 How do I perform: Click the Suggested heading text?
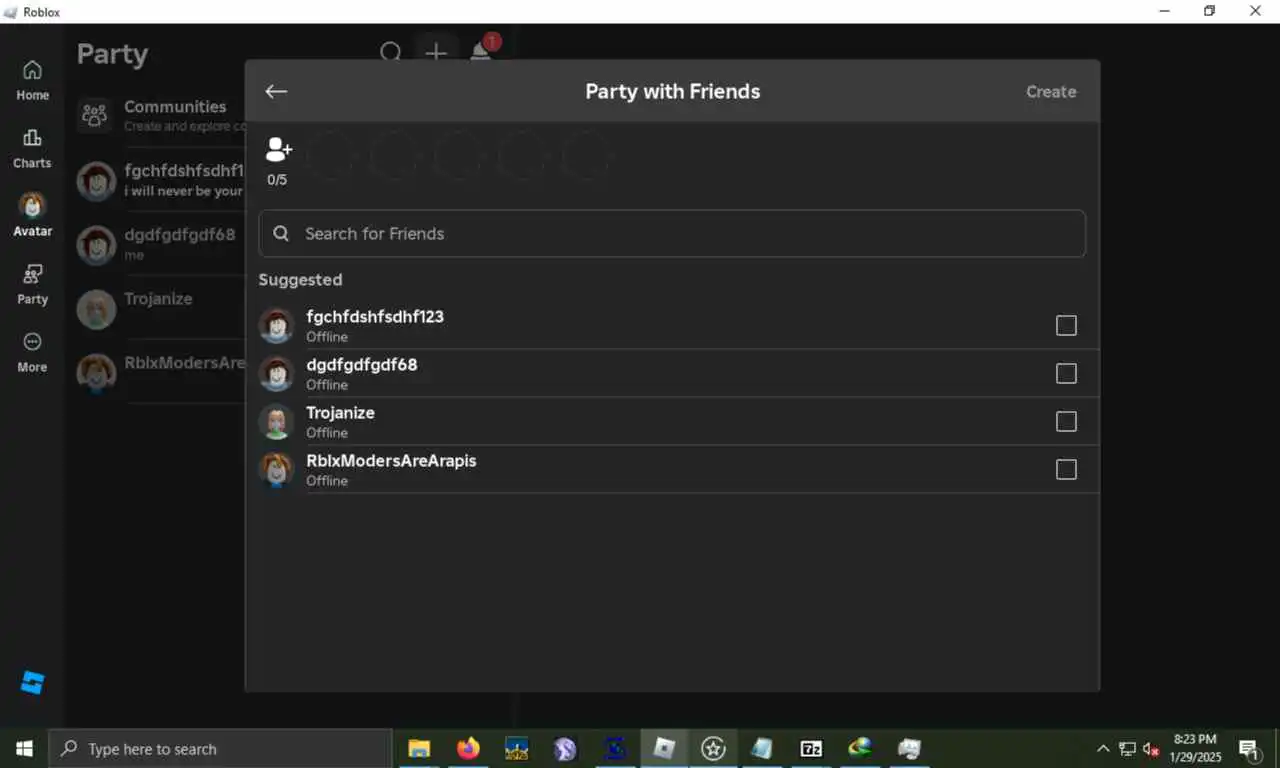(x=300, y=280)
